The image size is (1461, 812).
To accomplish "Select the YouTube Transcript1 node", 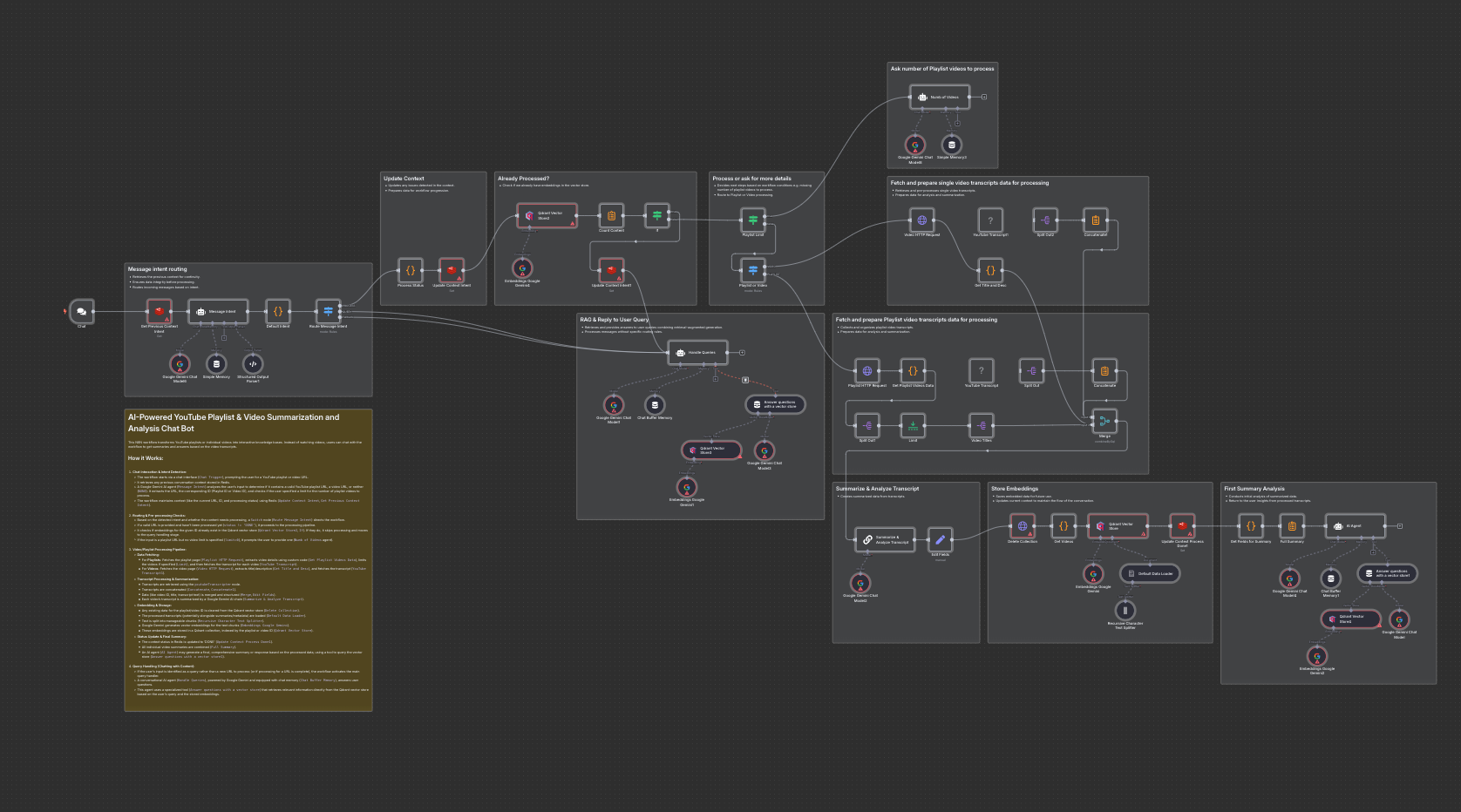I will point(990,220).
